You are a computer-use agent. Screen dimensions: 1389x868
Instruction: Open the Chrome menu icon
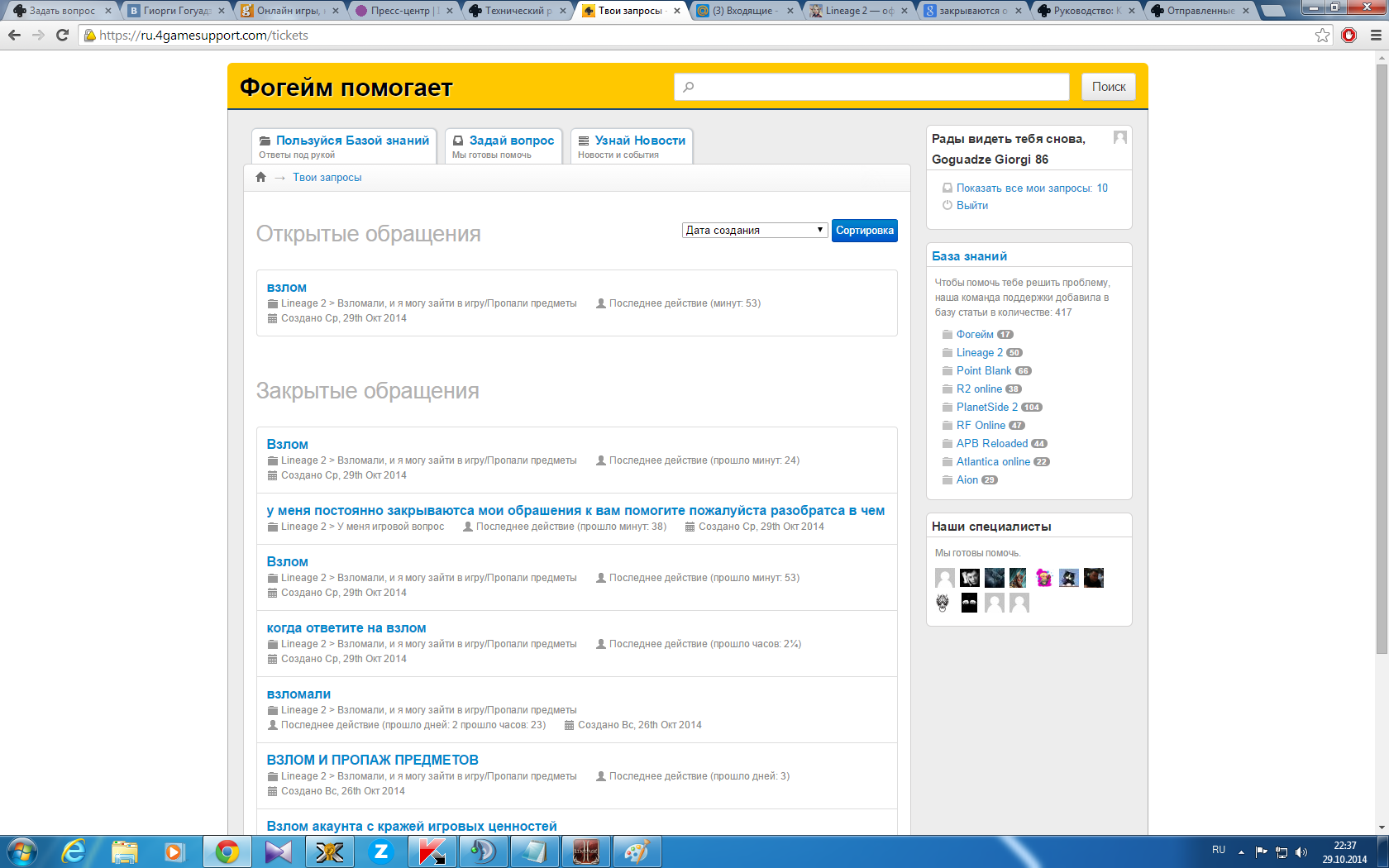coord(1376,36)
